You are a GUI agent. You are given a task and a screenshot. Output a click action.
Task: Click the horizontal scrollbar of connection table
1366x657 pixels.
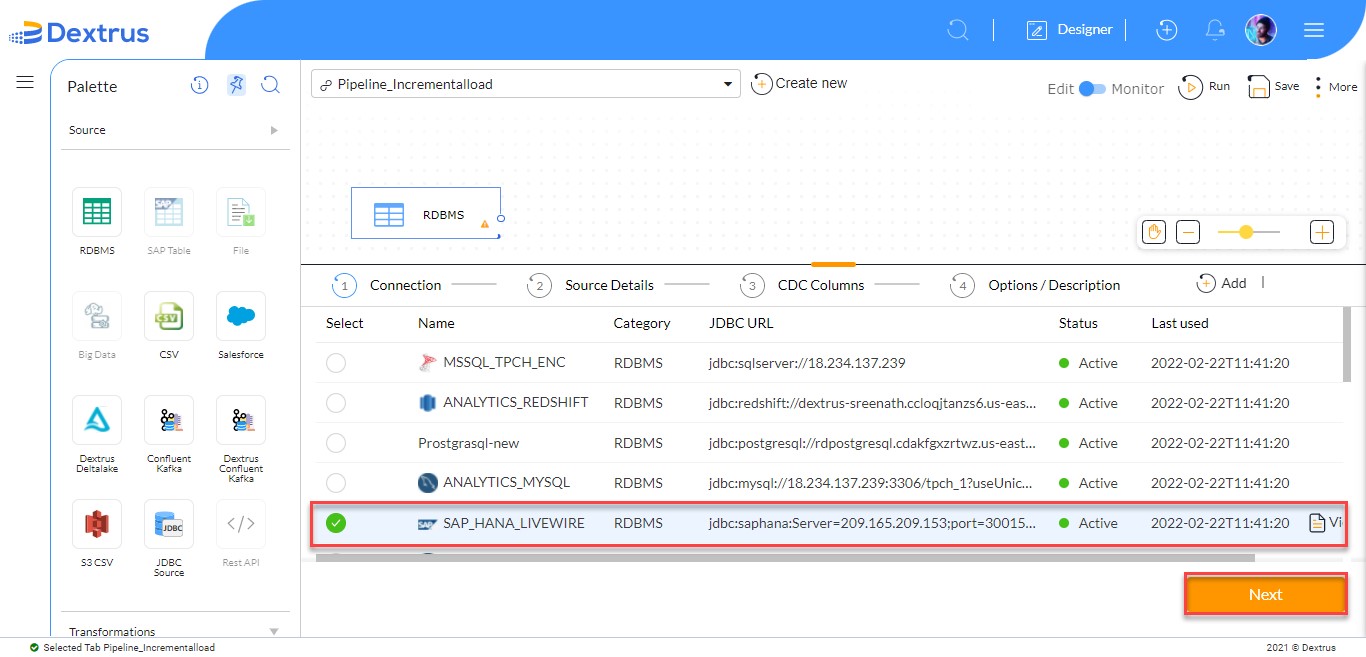[785, 558]
